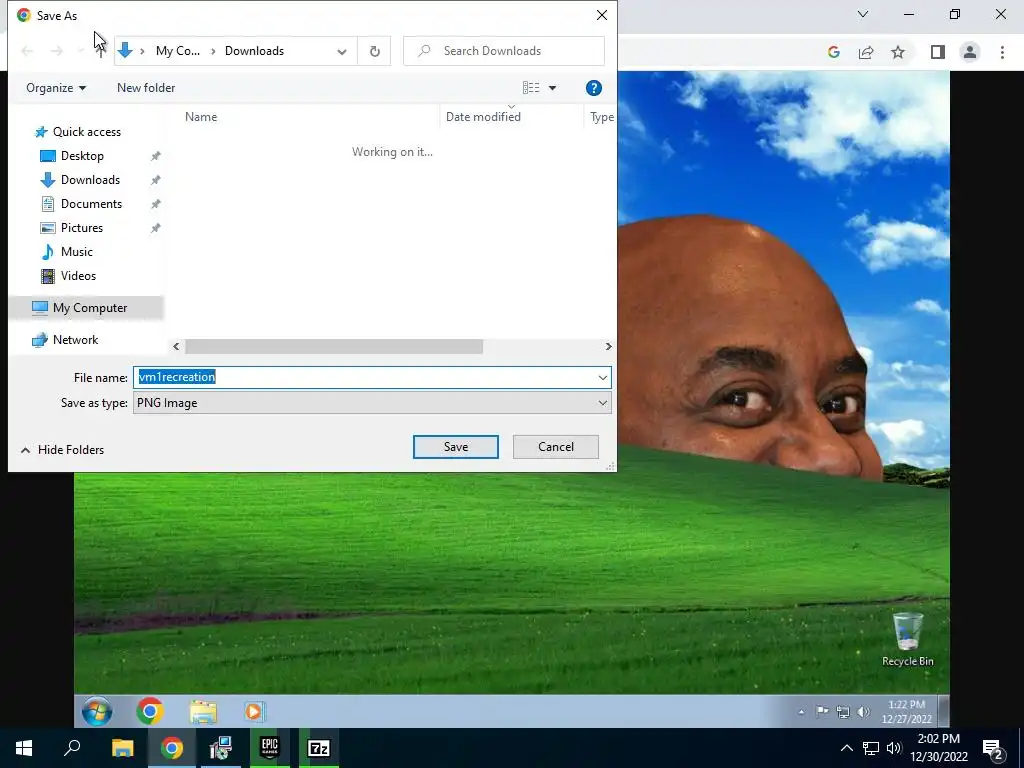Open Epic Games launcher on the taskbar
The height and width of the screenshot is (768, 1024).
click(x=270, y=748)
